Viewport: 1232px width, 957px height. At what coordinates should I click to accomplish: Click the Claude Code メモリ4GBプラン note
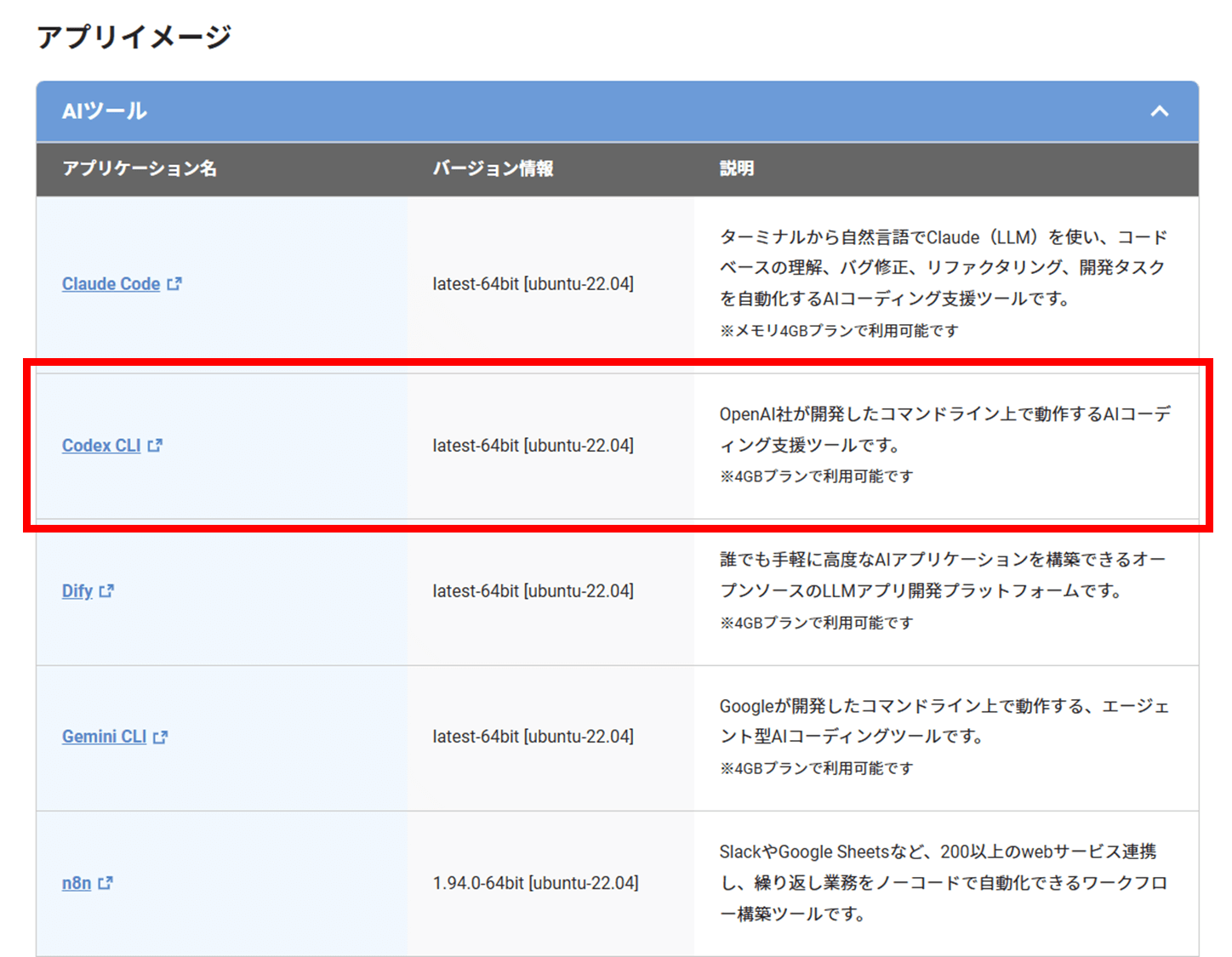point(839,331)
